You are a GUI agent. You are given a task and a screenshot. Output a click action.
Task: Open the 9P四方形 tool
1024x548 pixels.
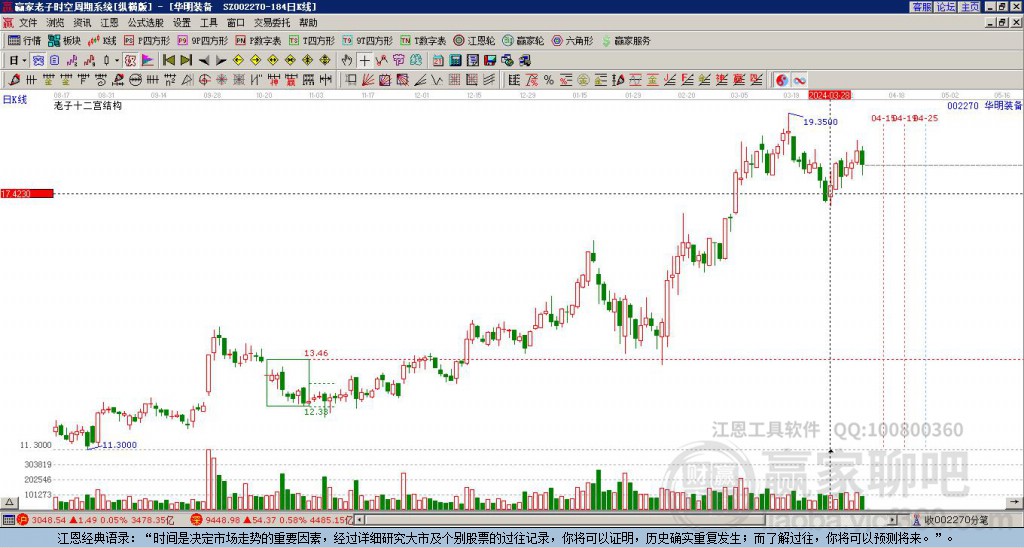(202, 40)
